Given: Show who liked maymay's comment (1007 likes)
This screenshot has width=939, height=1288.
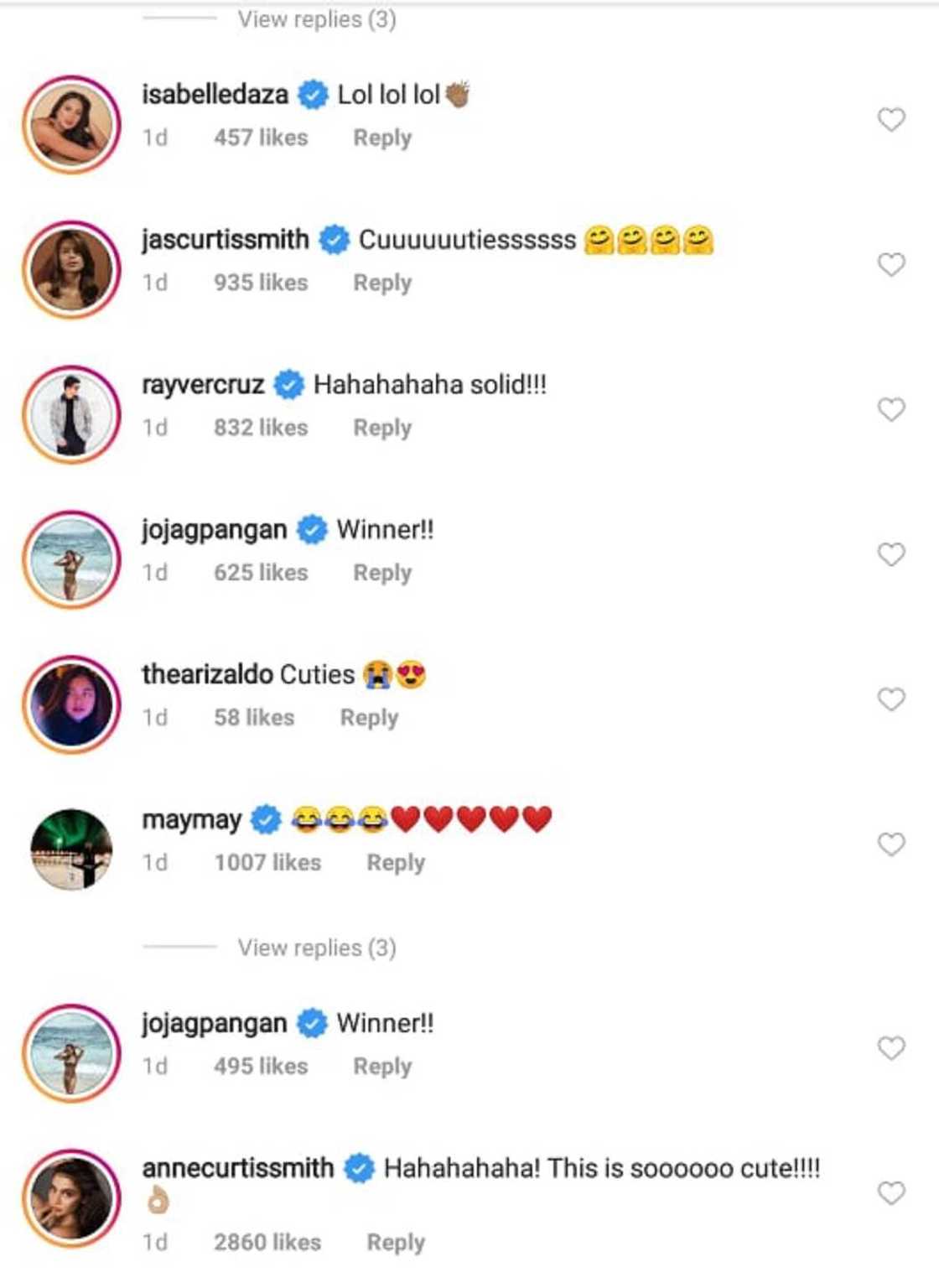Looking at the screenshot, I should tap(267, 862).
